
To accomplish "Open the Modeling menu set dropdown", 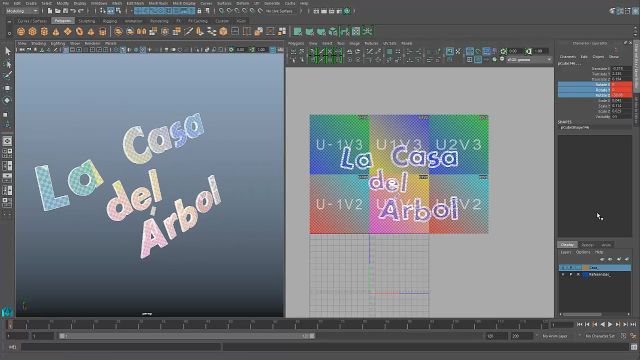I will 22,11.
